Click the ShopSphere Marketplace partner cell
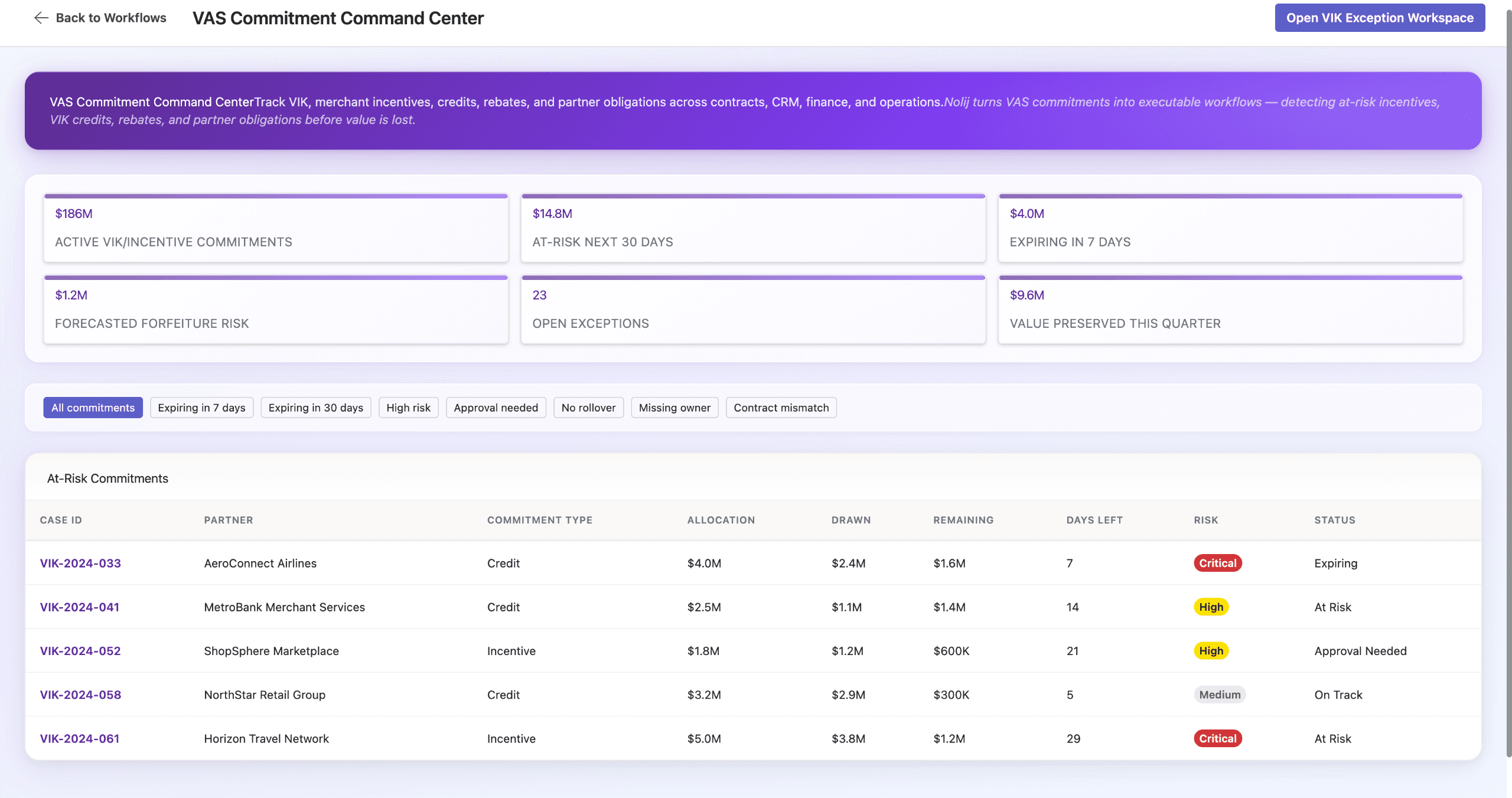1512x798 pixels. 272,651
